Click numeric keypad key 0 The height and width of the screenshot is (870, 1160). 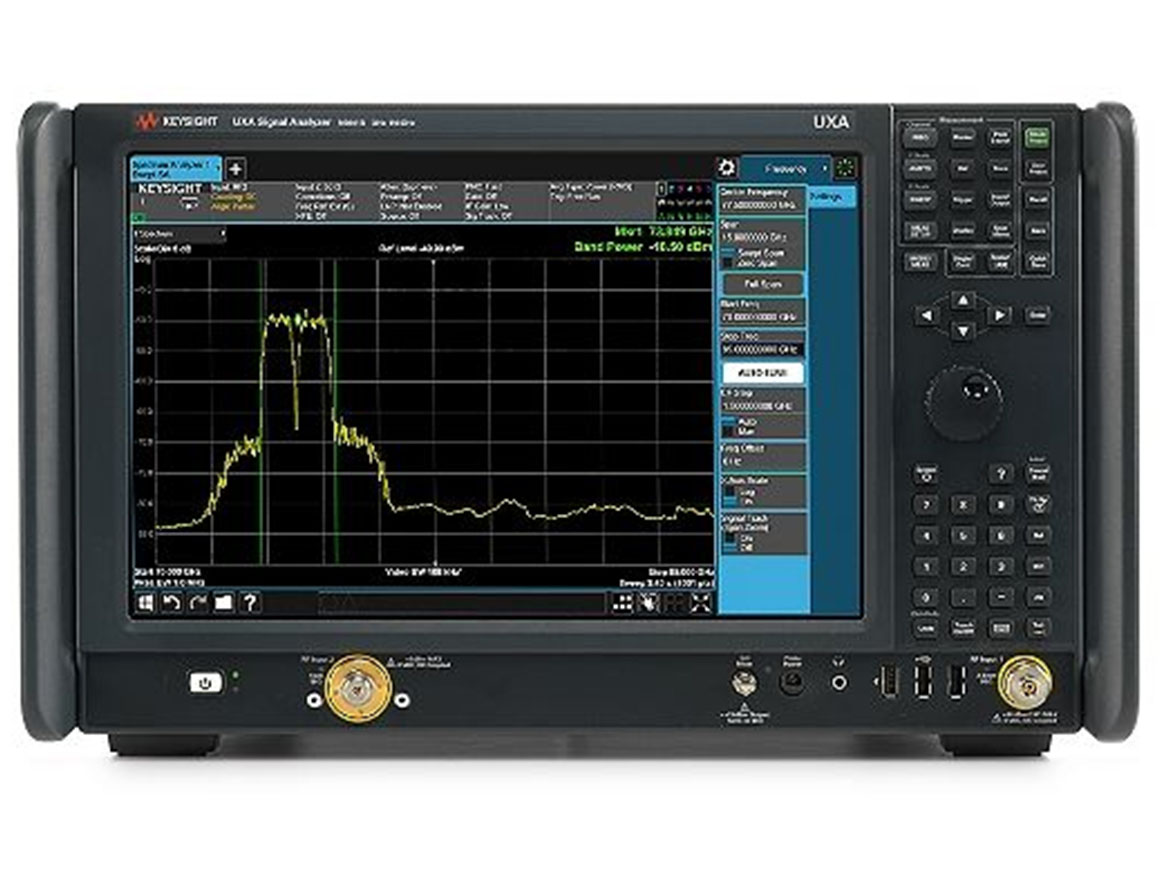[x=925, y=598]
